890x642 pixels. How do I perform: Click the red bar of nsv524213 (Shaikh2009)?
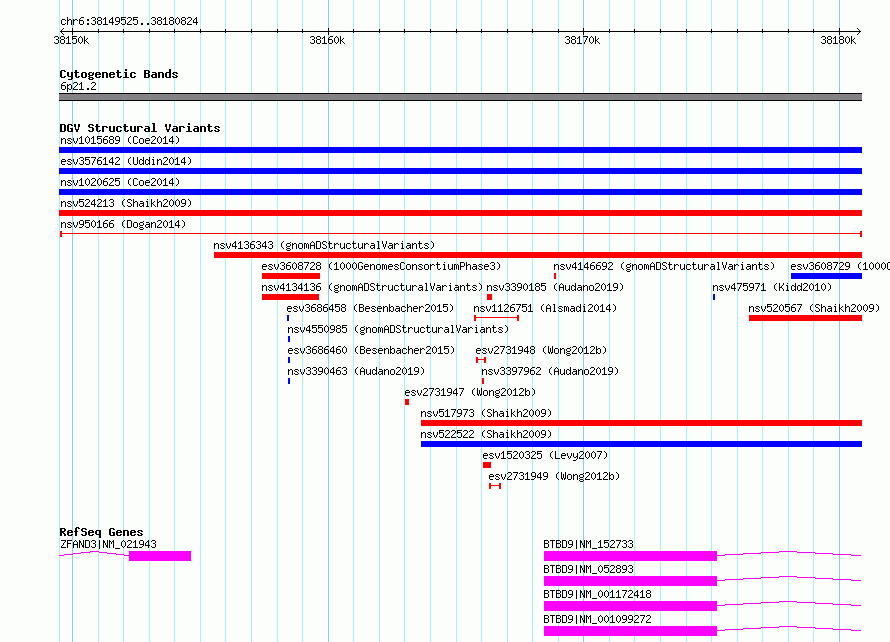460,213
